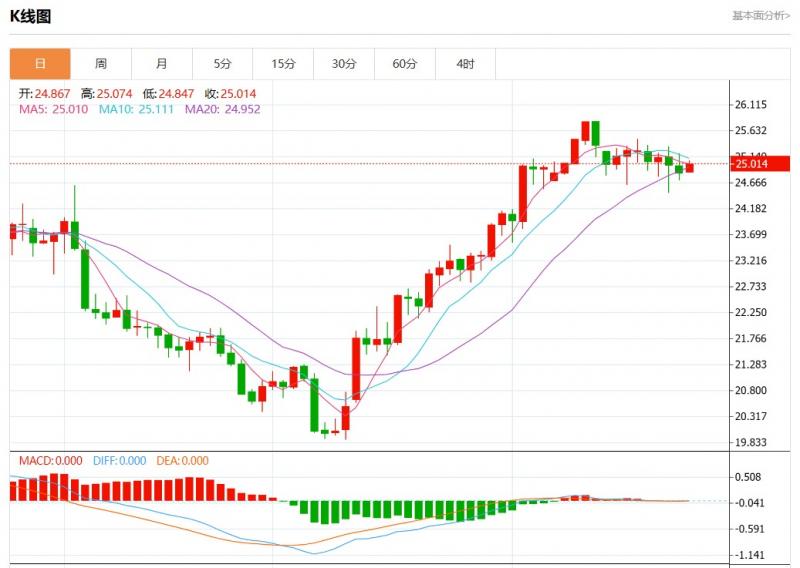Click the 19.833 price axis label

tap(751, 442)
